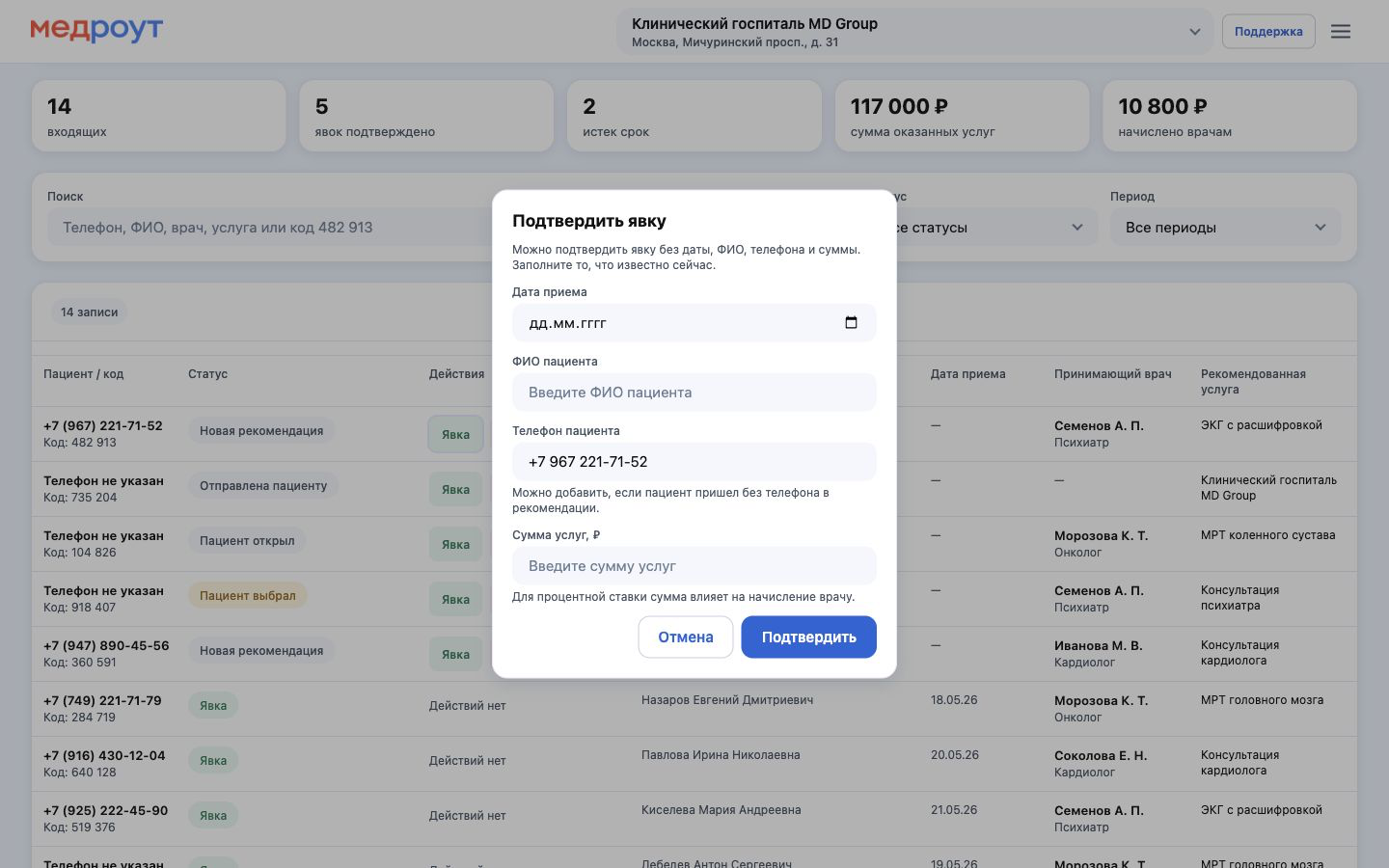Click the "Пациент выбрал" status badge

click(248, 595)
